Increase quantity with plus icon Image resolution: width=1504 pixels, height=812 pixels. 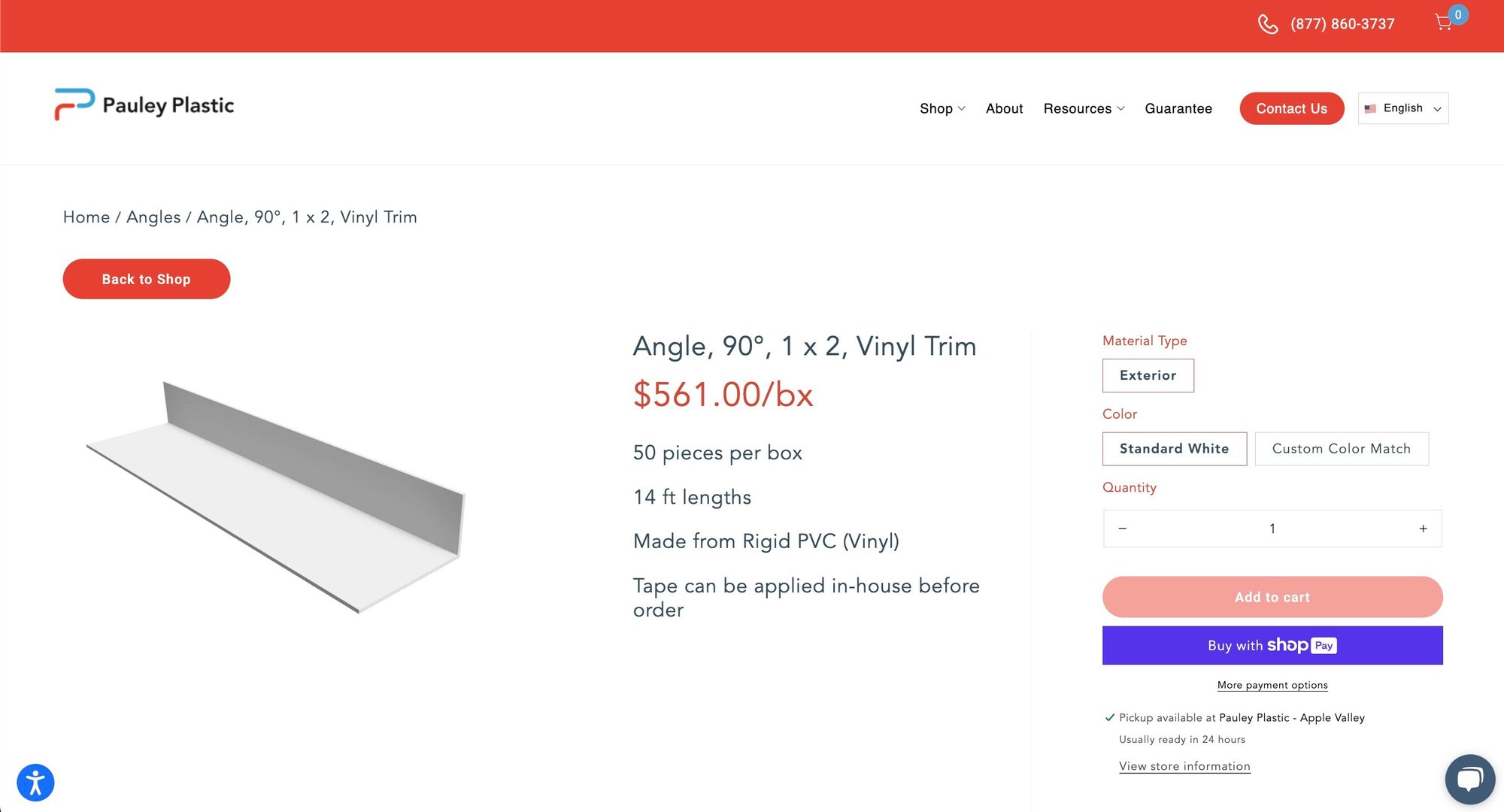coord(1423,529)
